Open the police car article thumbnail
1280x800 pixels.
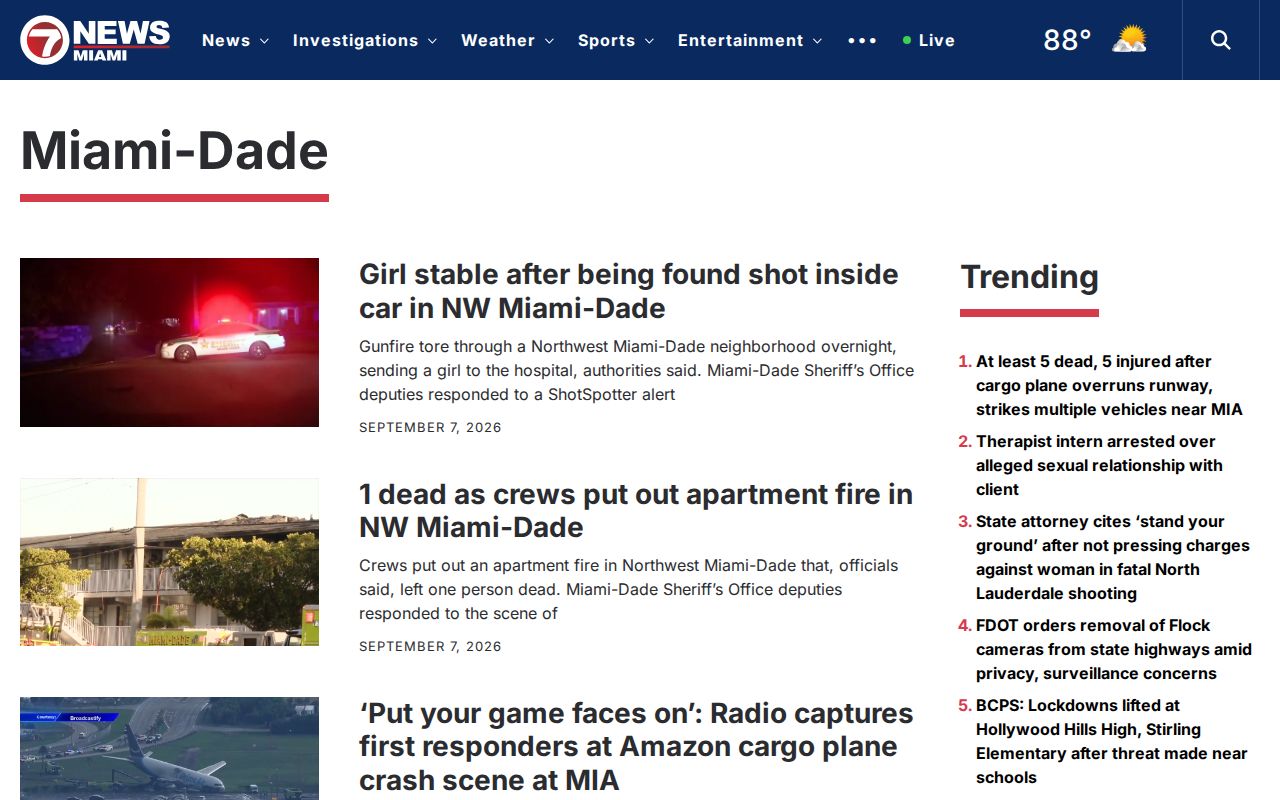point(169,342)
